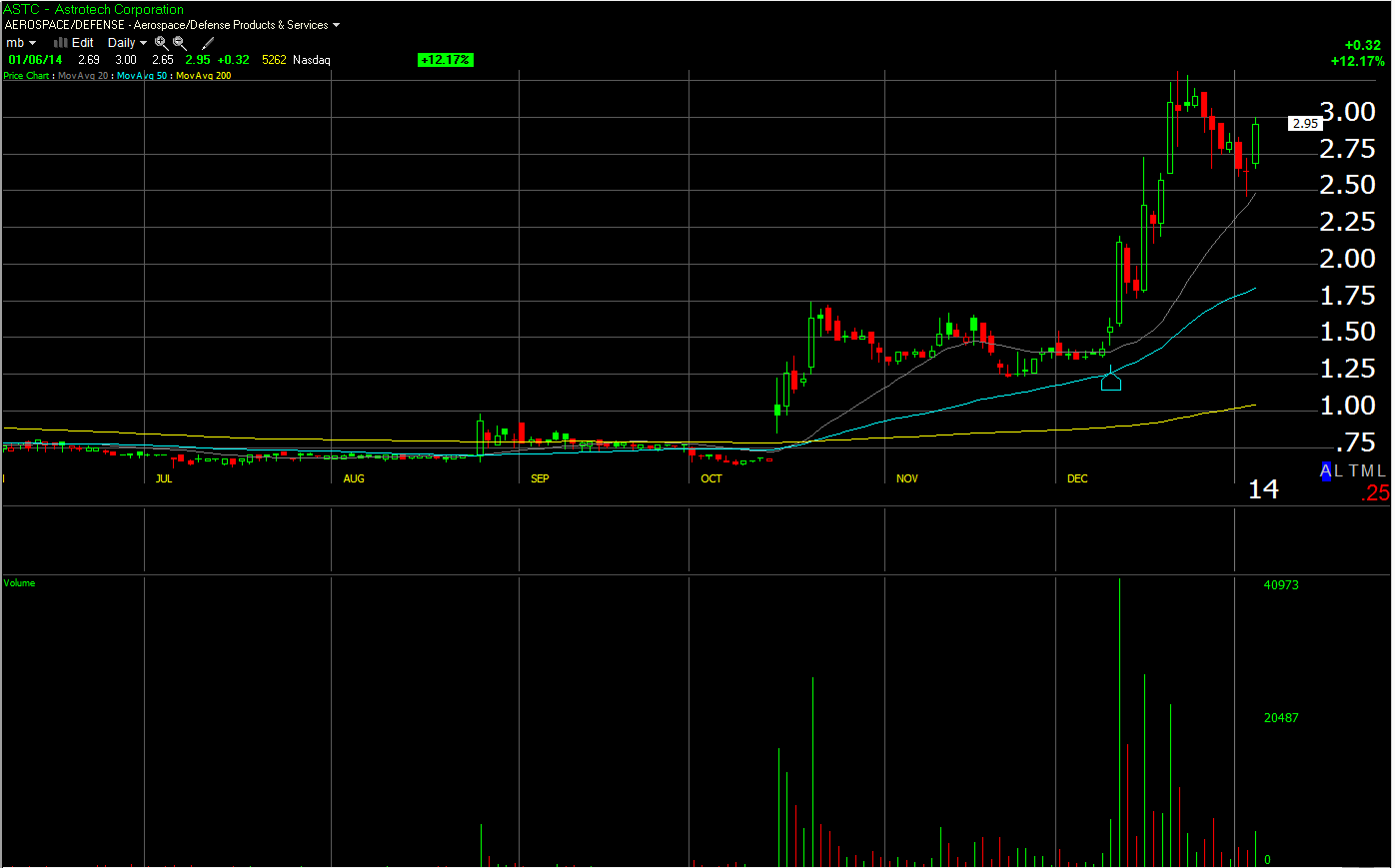Image resolution: width=1395 pixels, height=868 pixels.
Task: Click the zoom in magnifier icon
Action: 161,43
